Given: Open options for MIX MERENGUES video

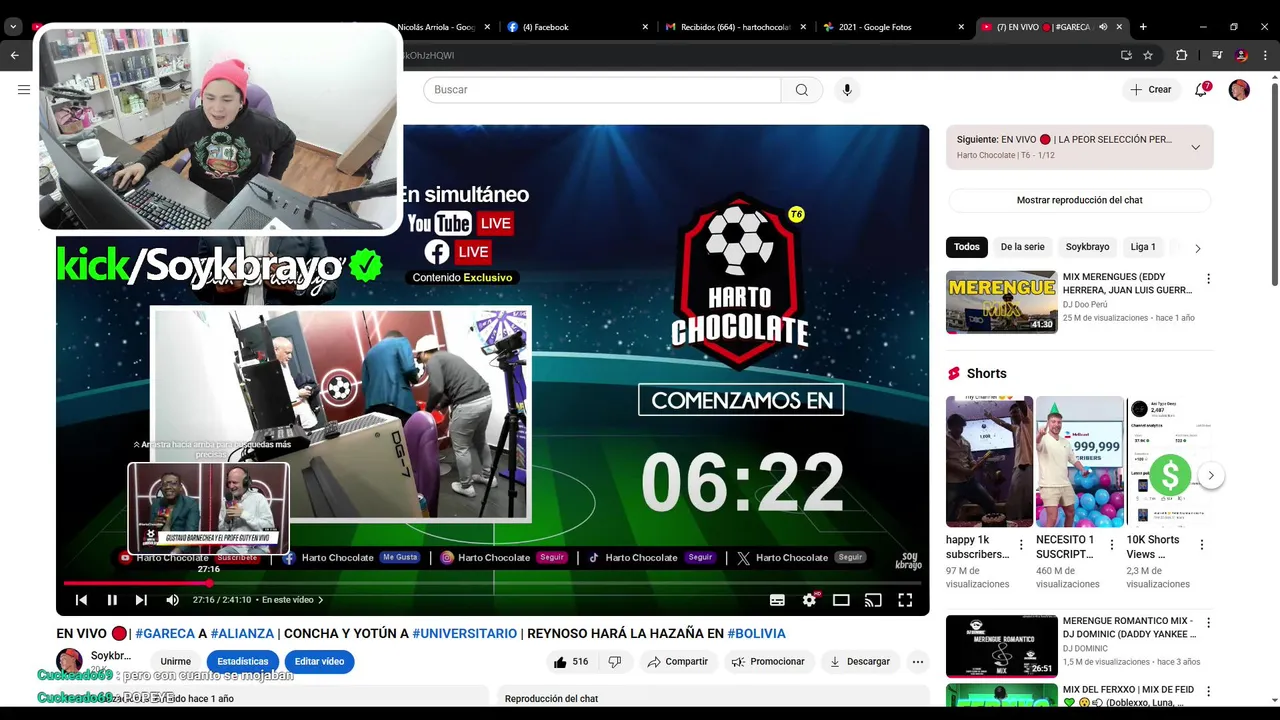Looking at the screenshot, I should pyautogui.click(x=1208, y=279).
